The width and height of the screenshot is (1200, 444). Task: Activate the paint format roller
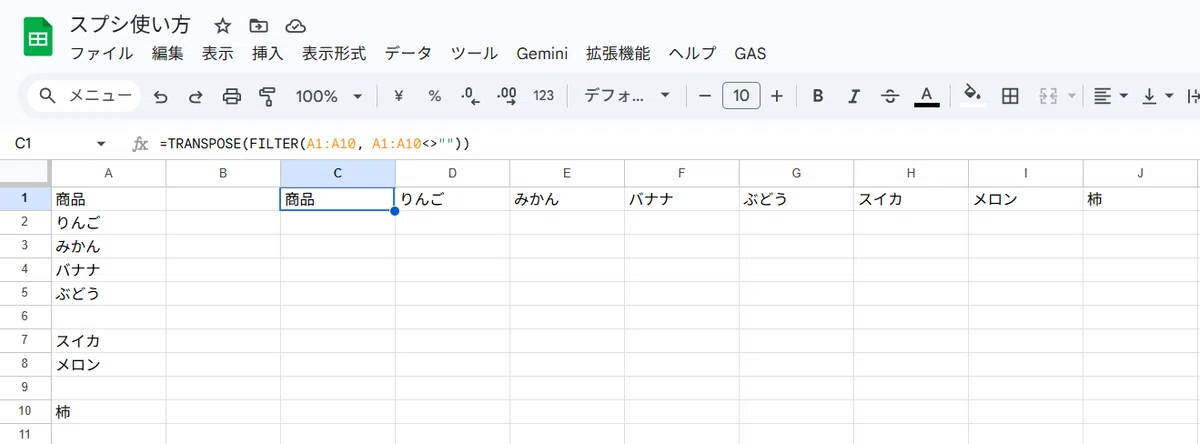[x=267, y=96]
